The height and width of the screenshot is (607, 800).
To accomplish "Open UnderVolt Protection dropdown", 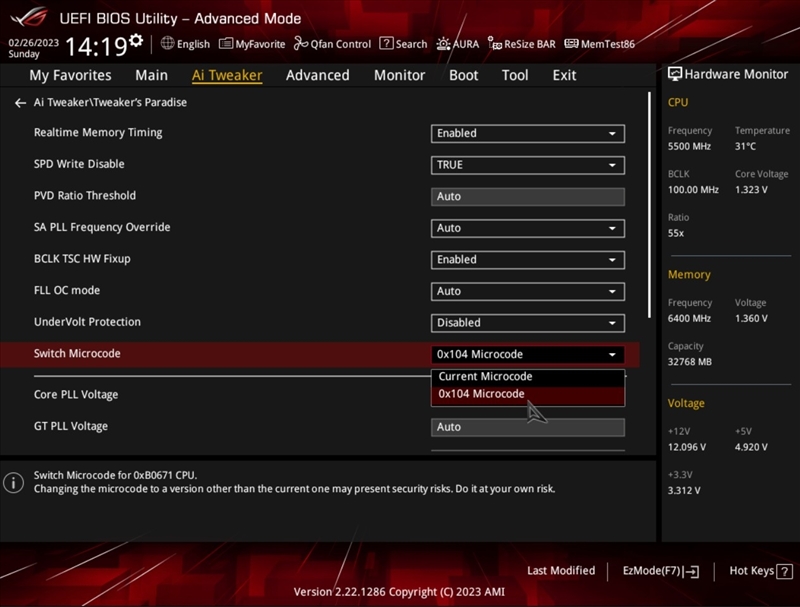I will coord(528,323).
